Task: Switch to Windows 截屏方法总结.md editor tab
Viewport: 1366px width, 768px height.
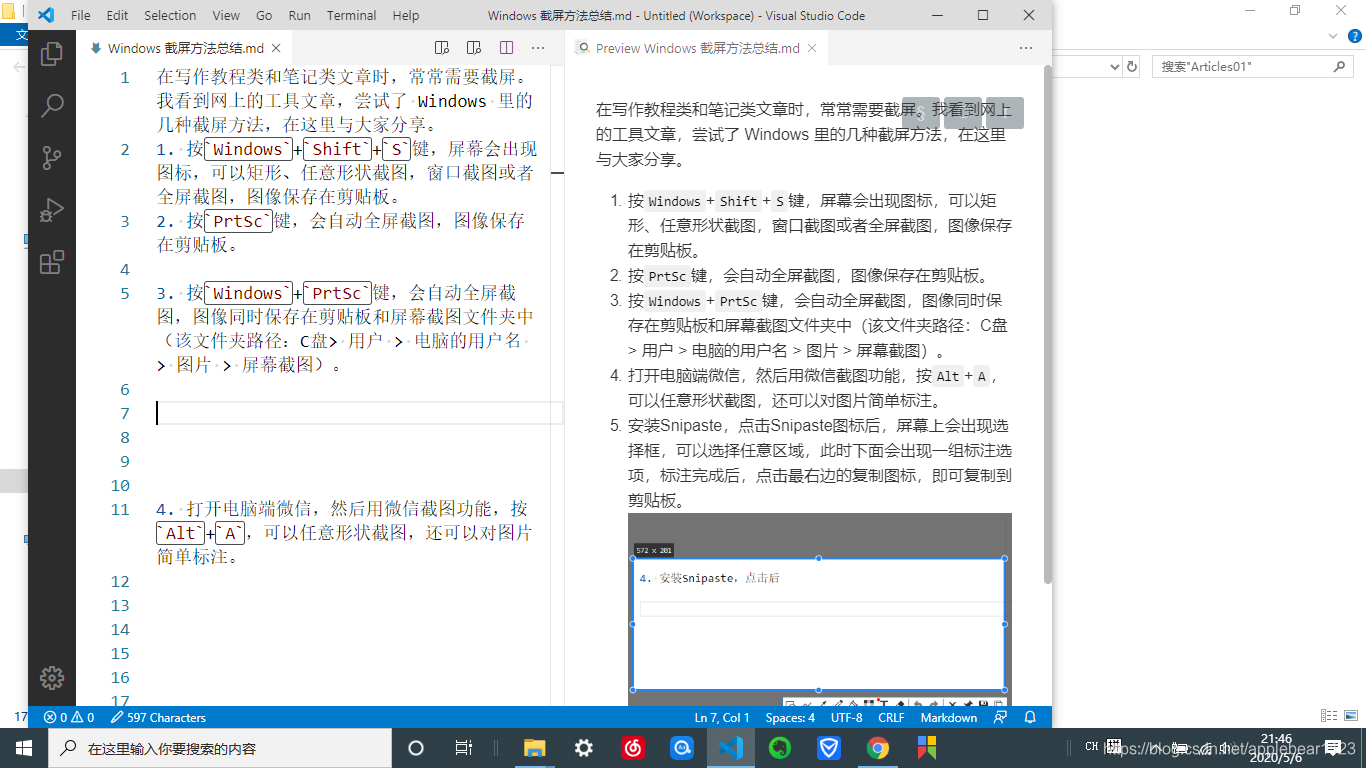Action: pyautogui.click(x=184, y=48)
